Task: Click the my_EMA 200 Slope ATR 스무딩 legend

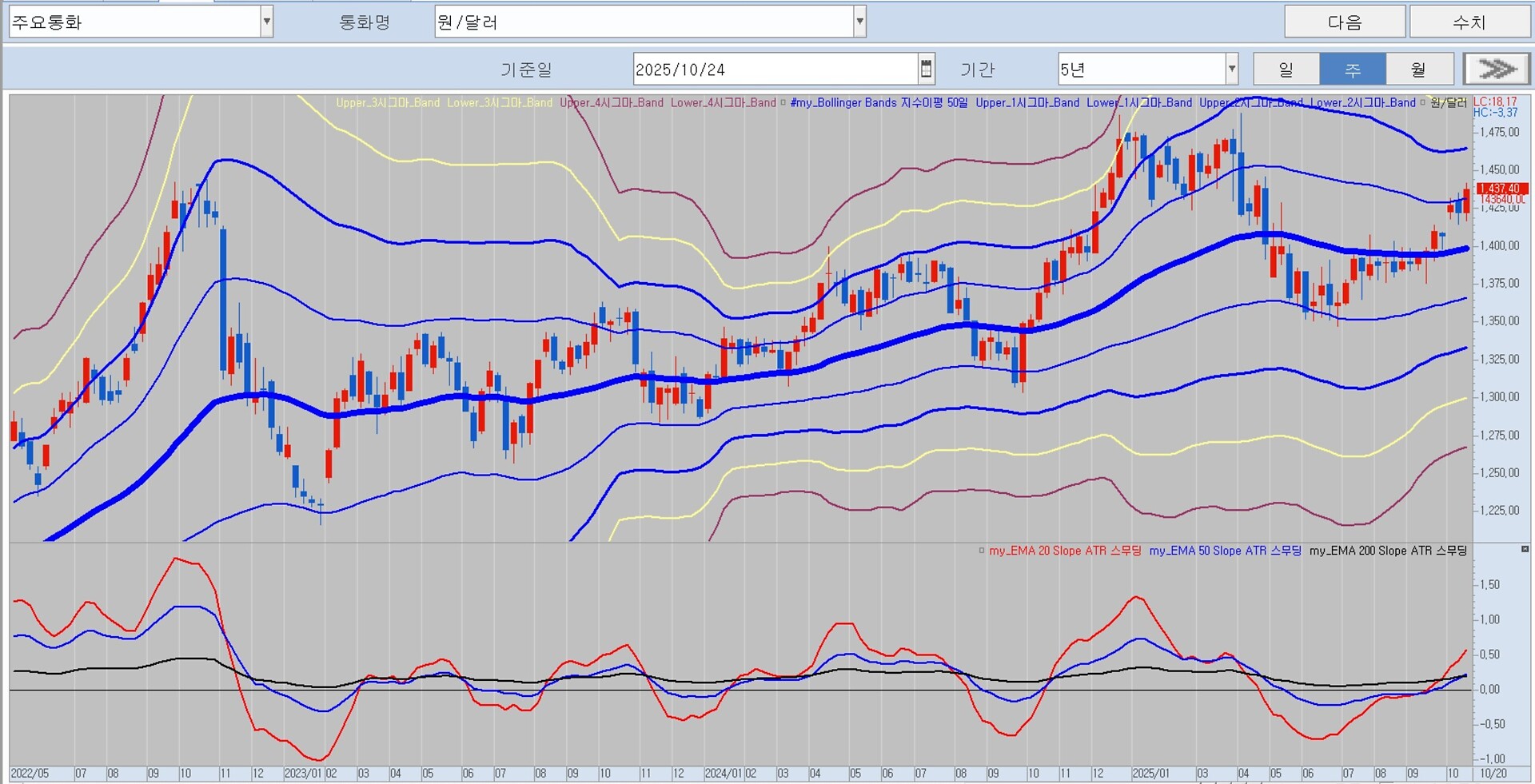Action: pyautogui.click(x=1388, y=551)
